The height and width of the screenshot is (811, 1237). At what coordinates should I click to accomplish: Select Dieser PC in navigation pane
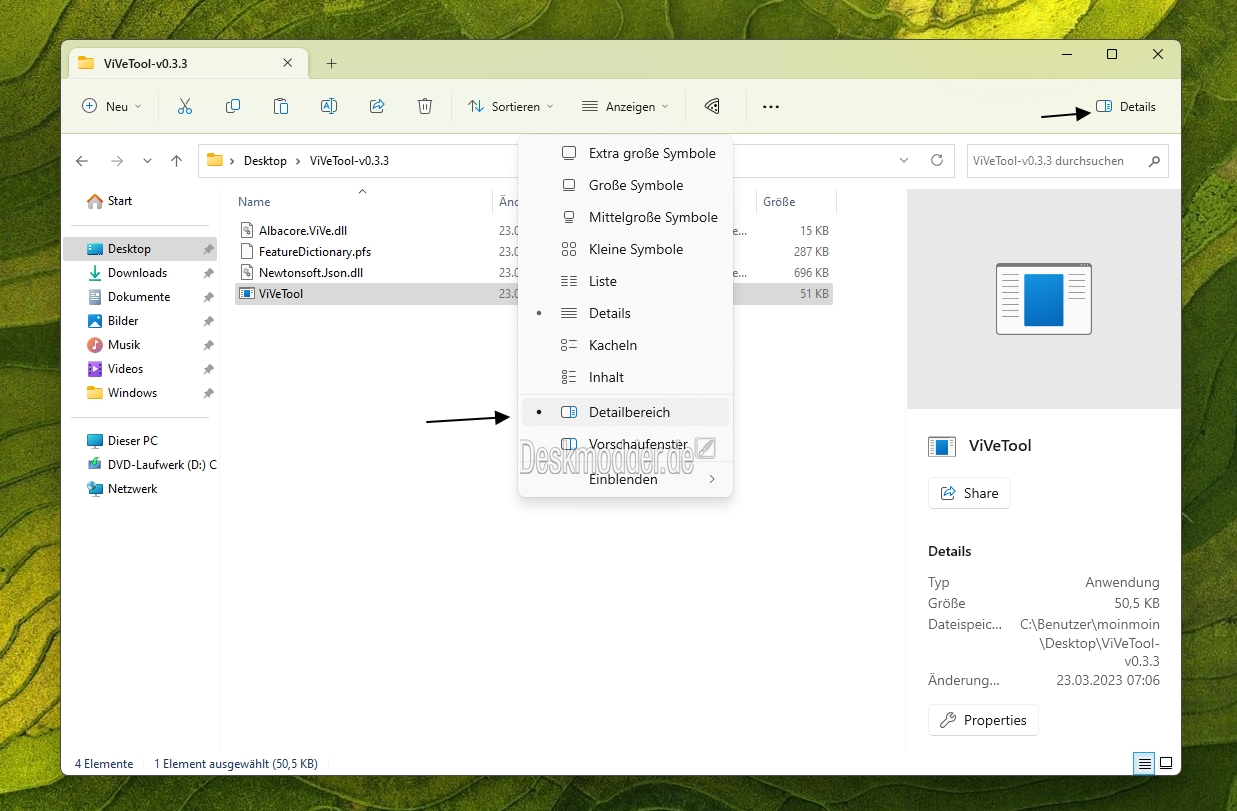click(140, 441)
